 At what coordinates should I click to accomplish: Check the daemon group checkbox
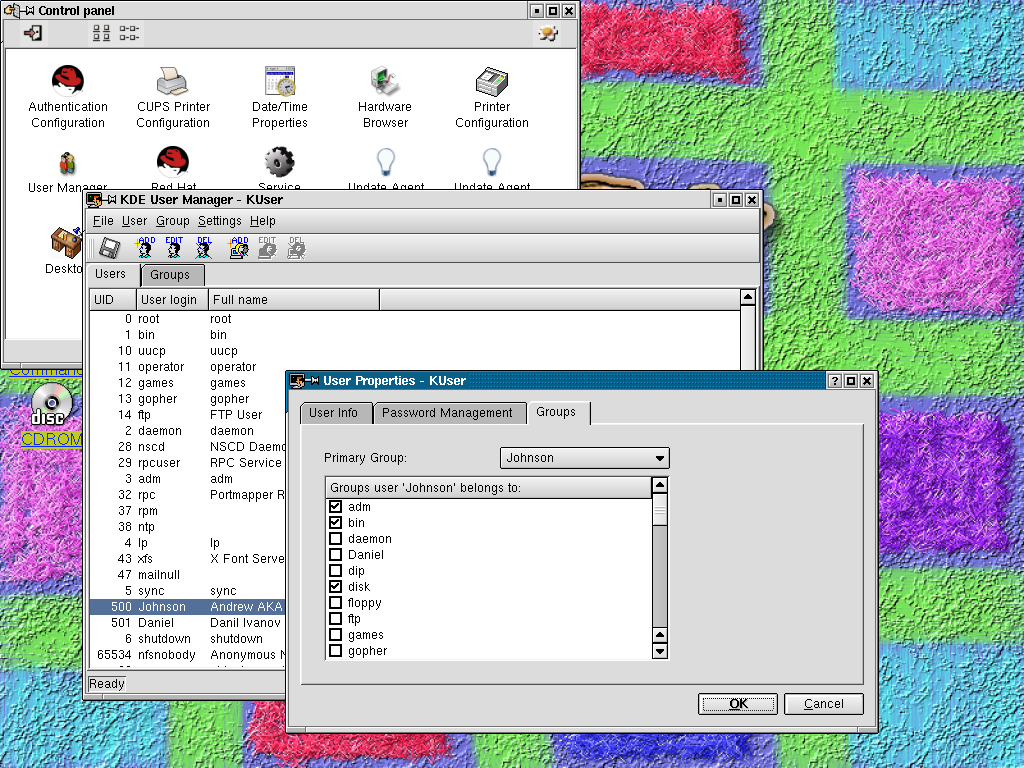[x=336, y=539]
